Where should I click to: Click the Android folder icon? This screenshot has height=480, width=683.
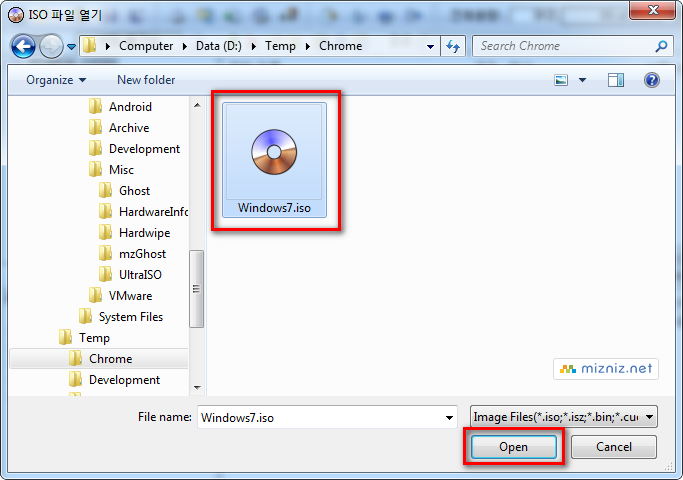click(x=95, y=106)
